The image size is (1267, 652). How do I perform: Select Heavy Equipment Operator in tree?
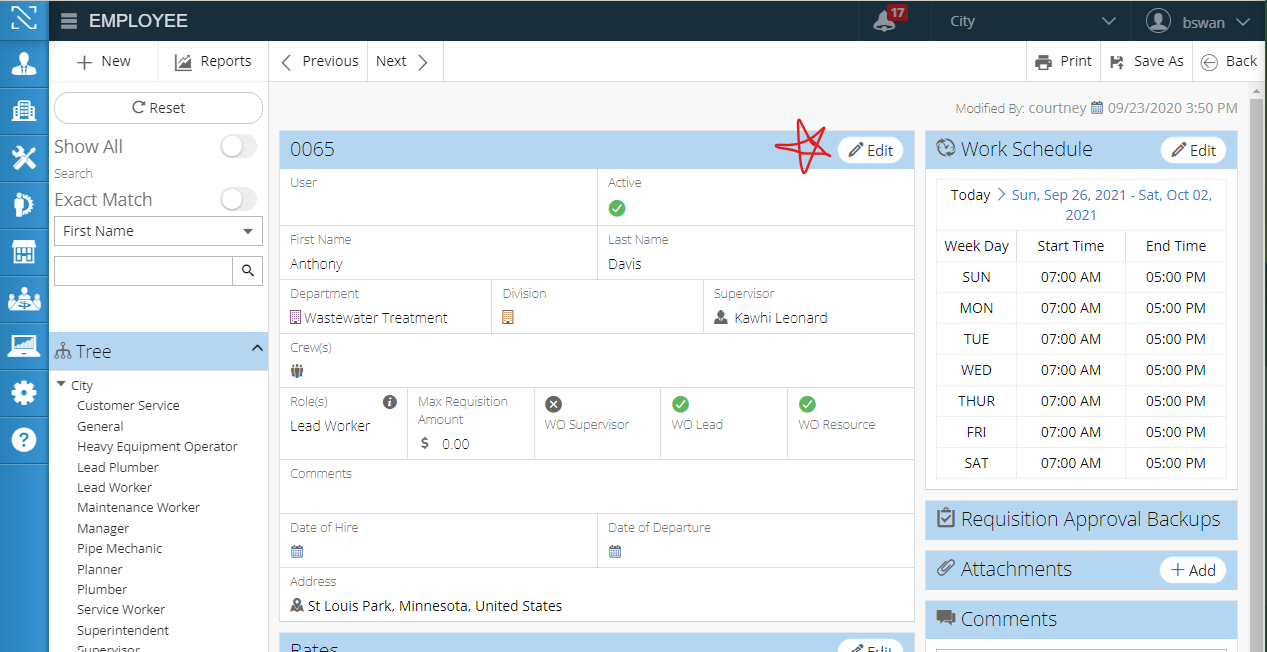[157, 446]
